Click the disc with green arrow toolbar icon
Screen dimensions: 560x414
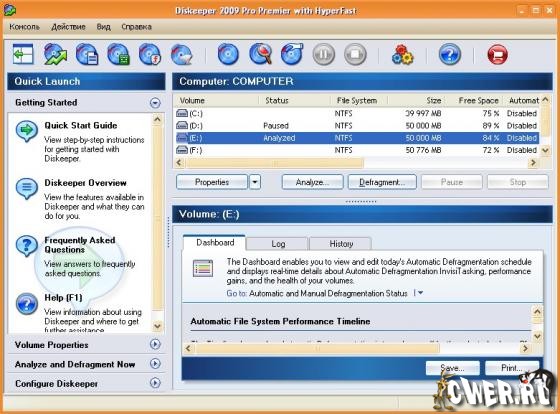[55, 54]
